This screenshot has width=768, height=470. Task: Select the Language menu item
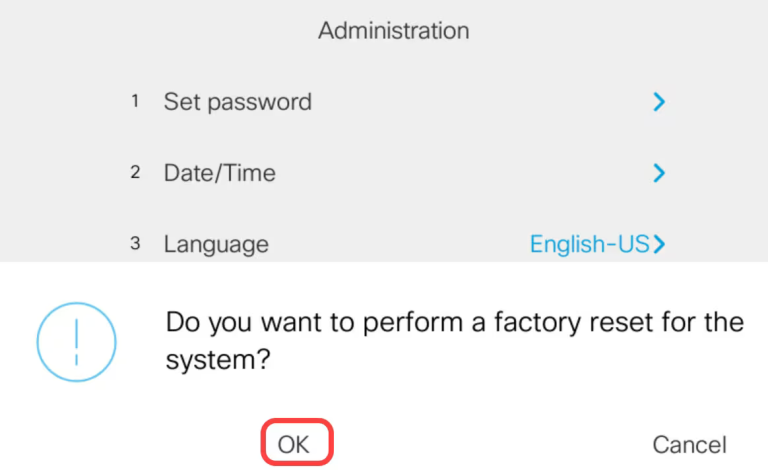pos(216,244)
